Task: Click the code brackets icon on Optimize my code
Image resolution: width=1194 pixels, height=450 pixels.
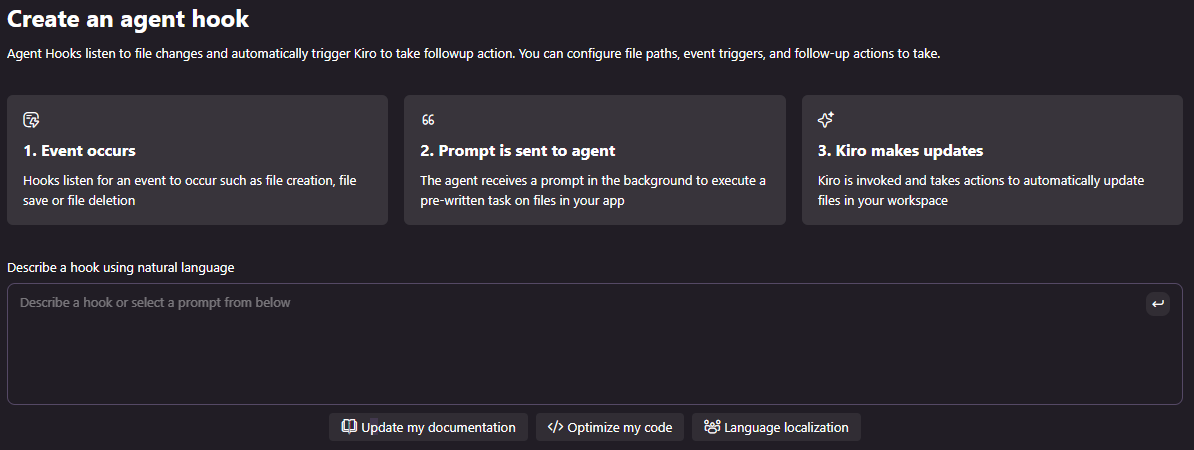Action: pos(555,427)
